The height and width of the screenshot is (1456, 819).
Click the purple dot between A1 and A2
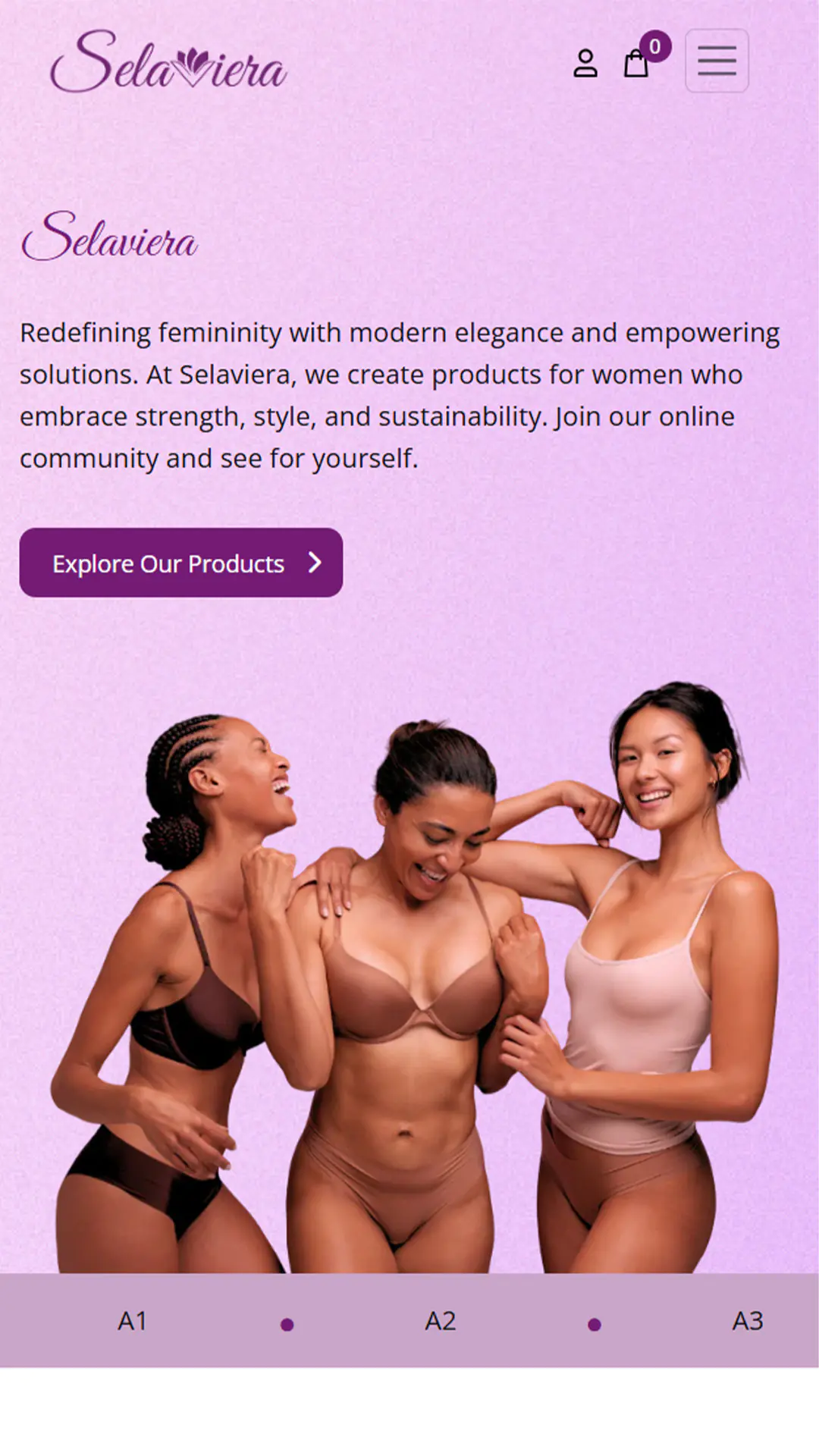pos(287,1325)
